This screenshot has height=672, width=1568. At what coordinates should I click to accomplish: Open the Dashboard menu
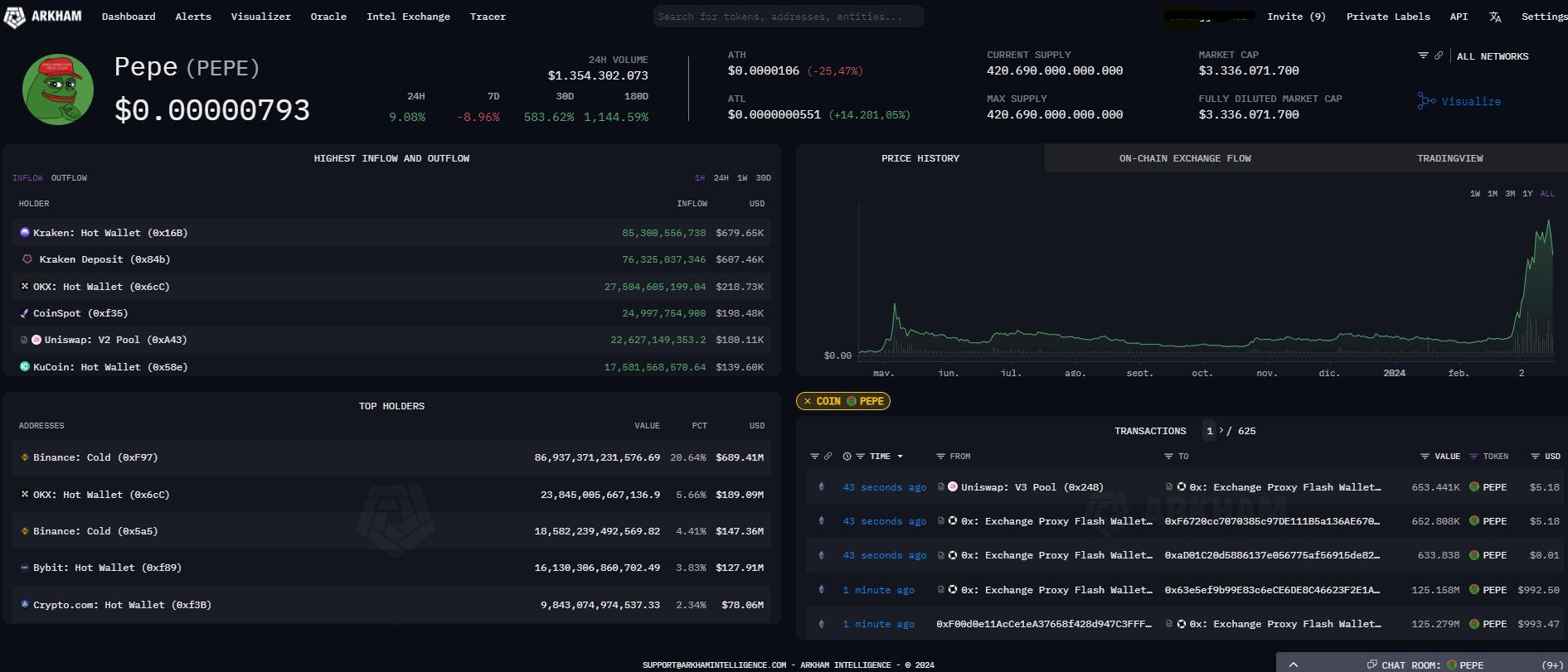click(x=129, y=17)
